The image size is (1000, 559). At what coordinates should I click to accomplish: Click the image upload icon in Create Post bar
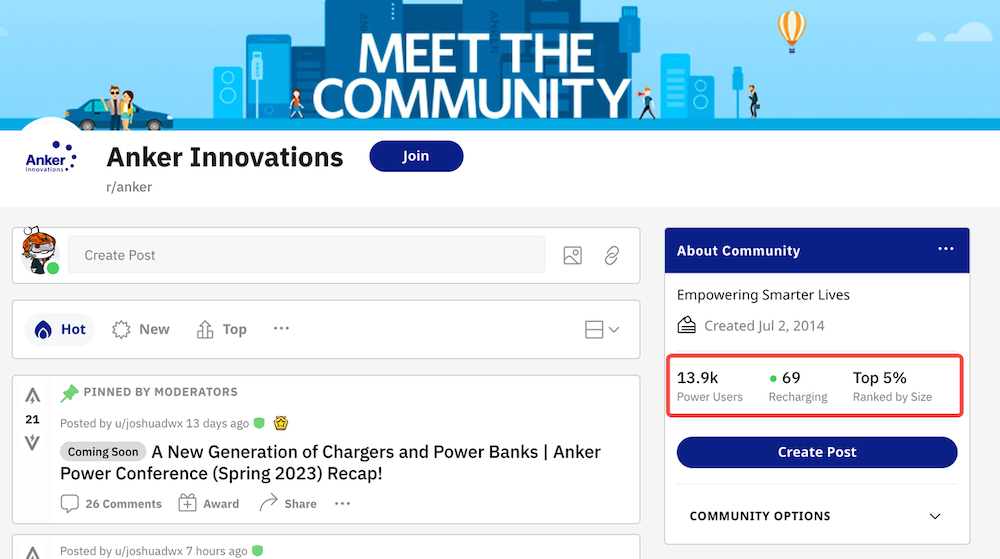[x=573, y=256]
